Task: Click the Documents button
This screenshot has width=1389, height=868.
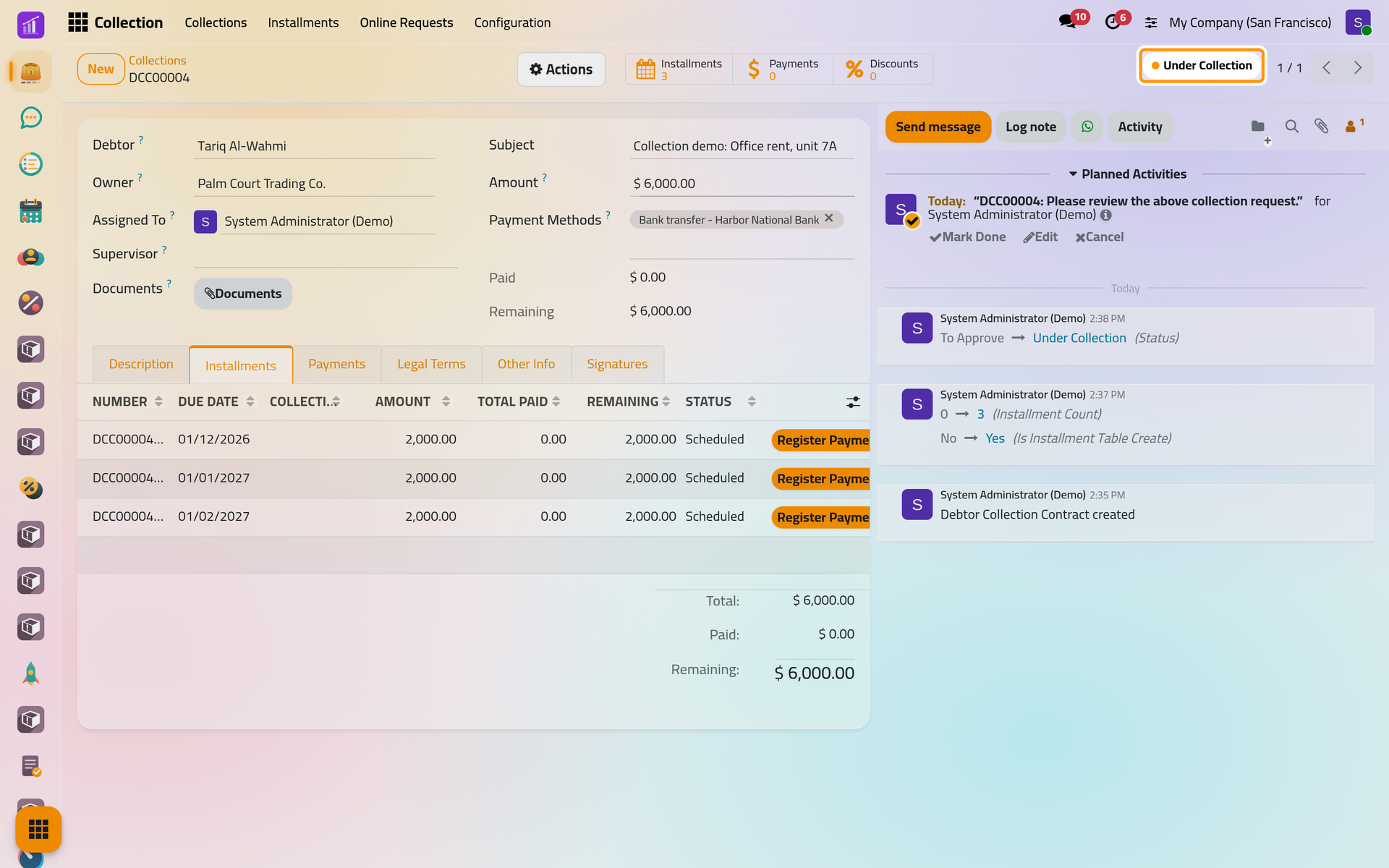Action: coord(243,294)
